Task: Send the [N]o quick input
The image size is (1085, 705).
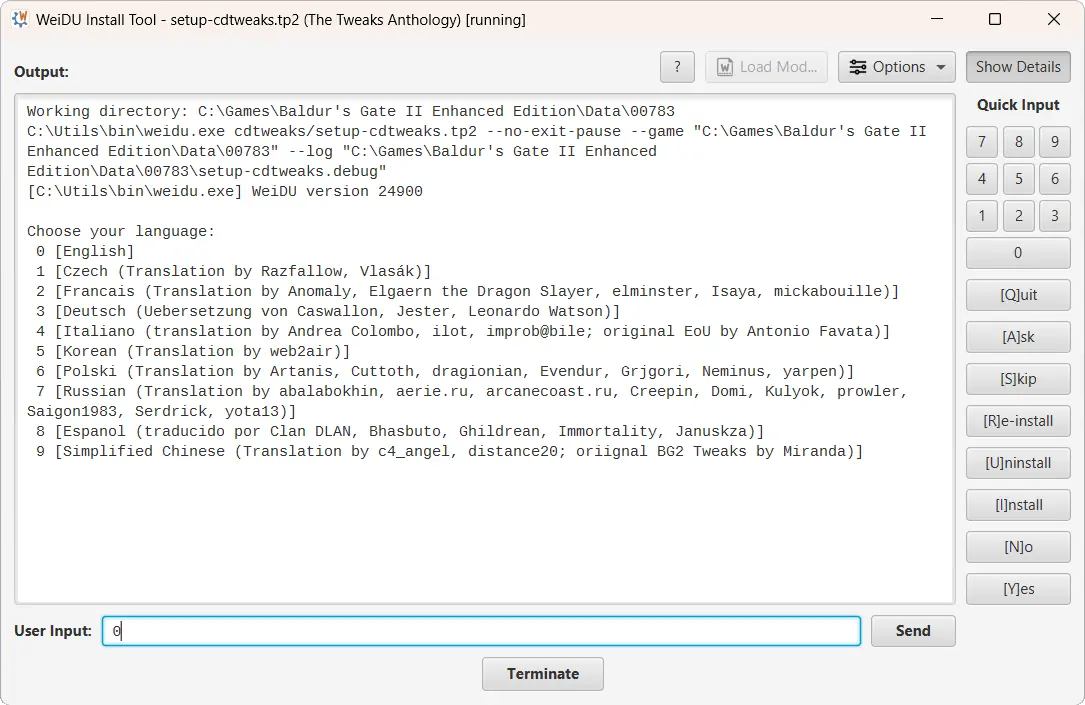Action: pyautogui.click(x=1018, y=547)
